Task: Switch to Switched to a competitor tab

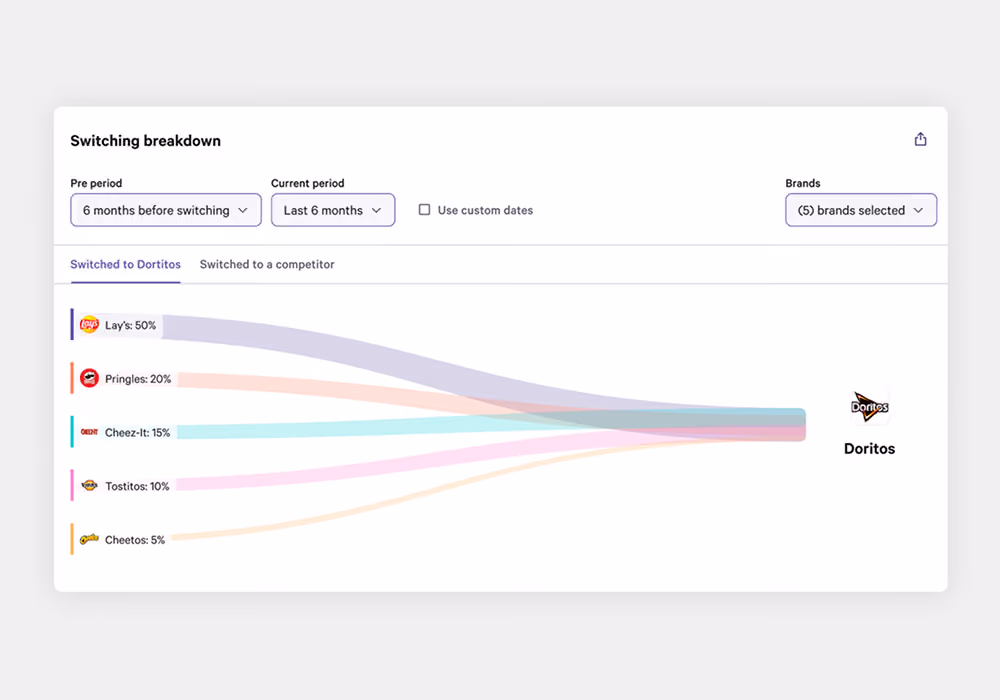Action: pyautogui.click(x=267, y=264)
